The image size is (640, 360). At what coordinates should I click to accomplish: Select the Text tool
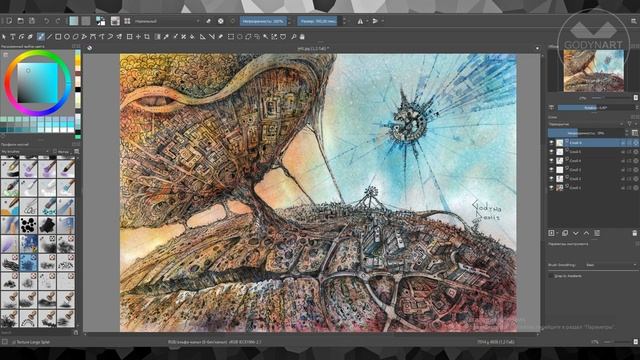pos(13,37)
